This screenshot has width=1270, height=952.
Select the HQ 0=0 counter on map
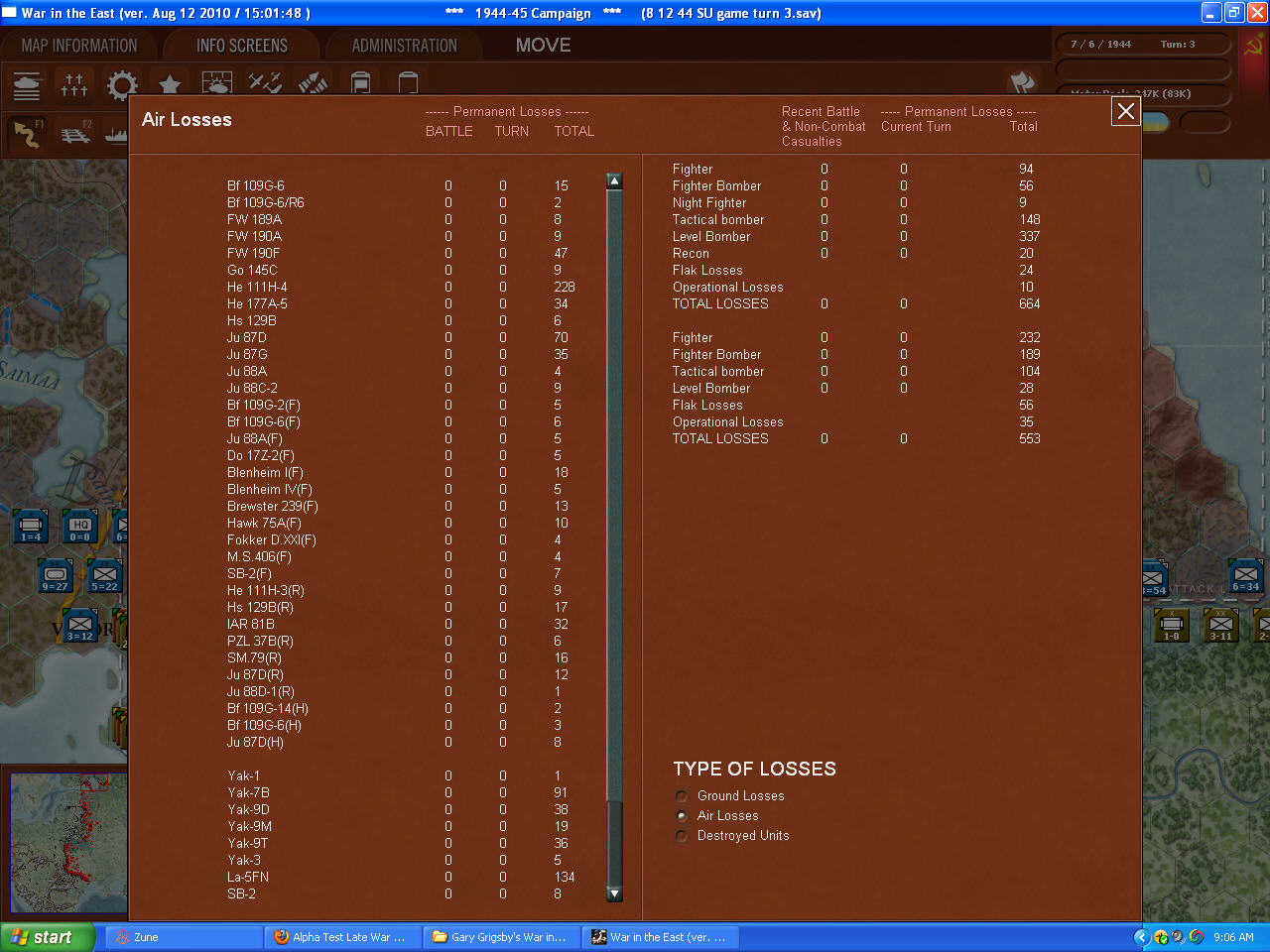click(80, 527)
